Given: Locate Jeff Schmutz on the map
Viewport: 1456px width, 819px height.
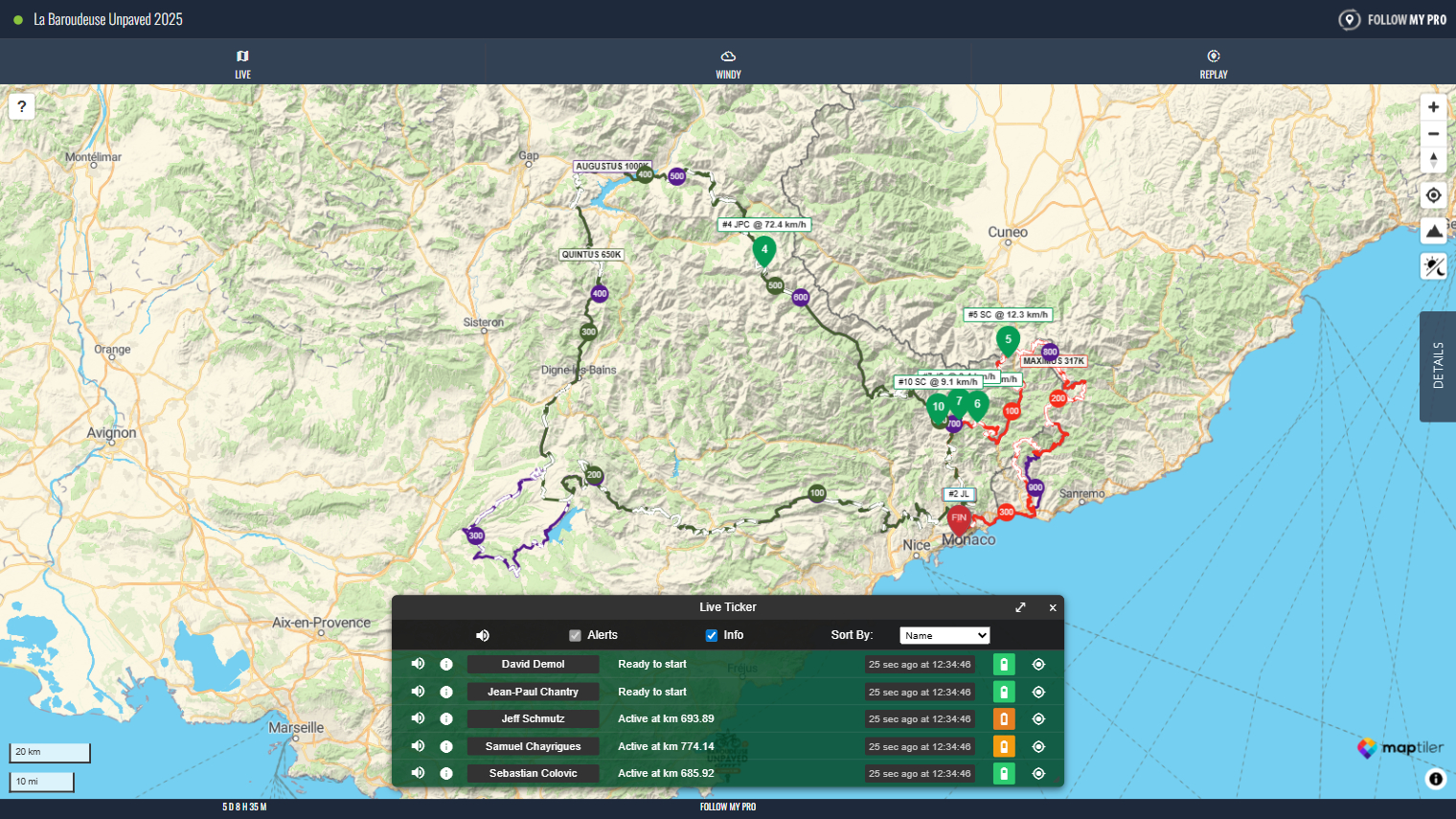Looking at the screenshot, I should click(x=1038, y=718).
